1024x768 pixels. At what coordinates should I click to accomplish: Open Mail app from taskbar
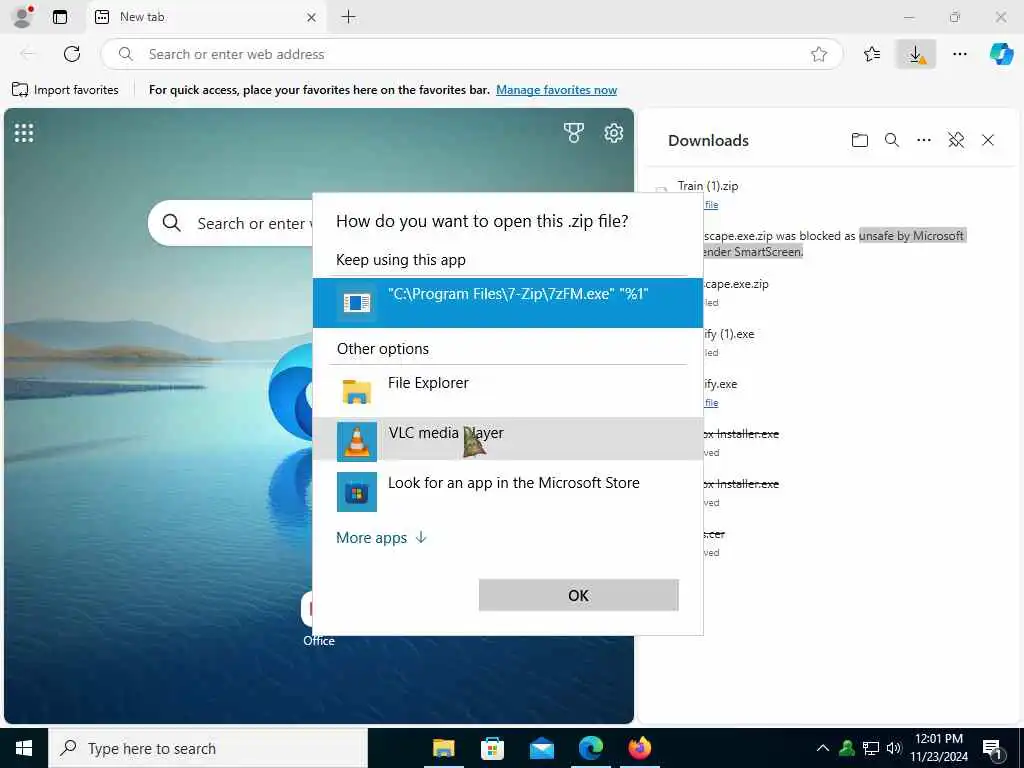coord(541,748)
